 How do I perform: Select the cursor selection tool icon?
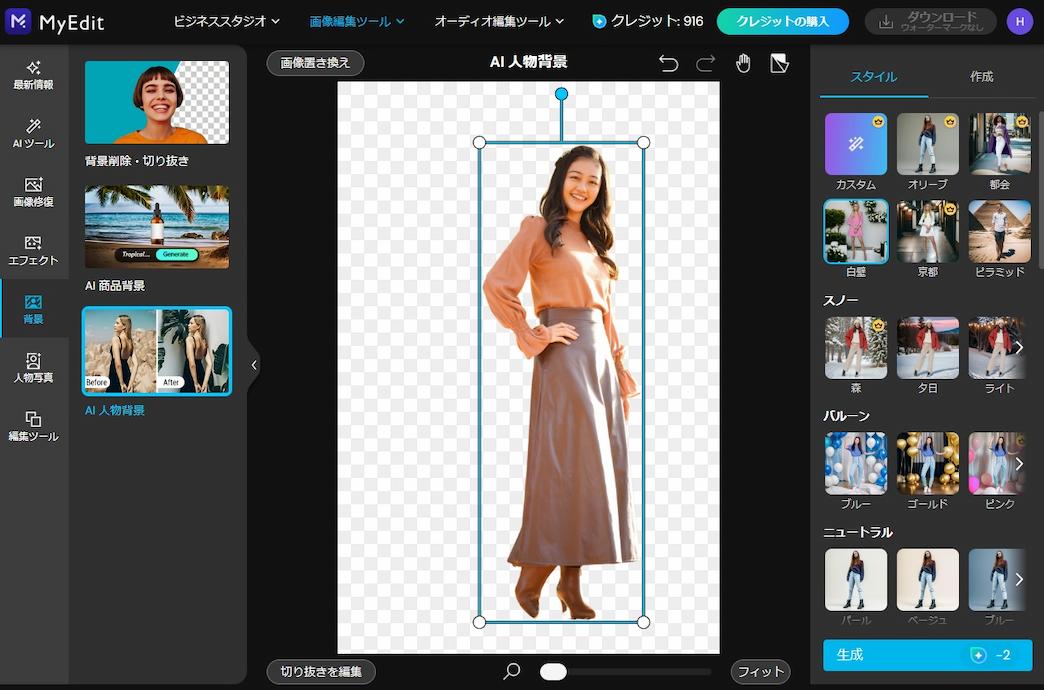(x=780, y=62)
